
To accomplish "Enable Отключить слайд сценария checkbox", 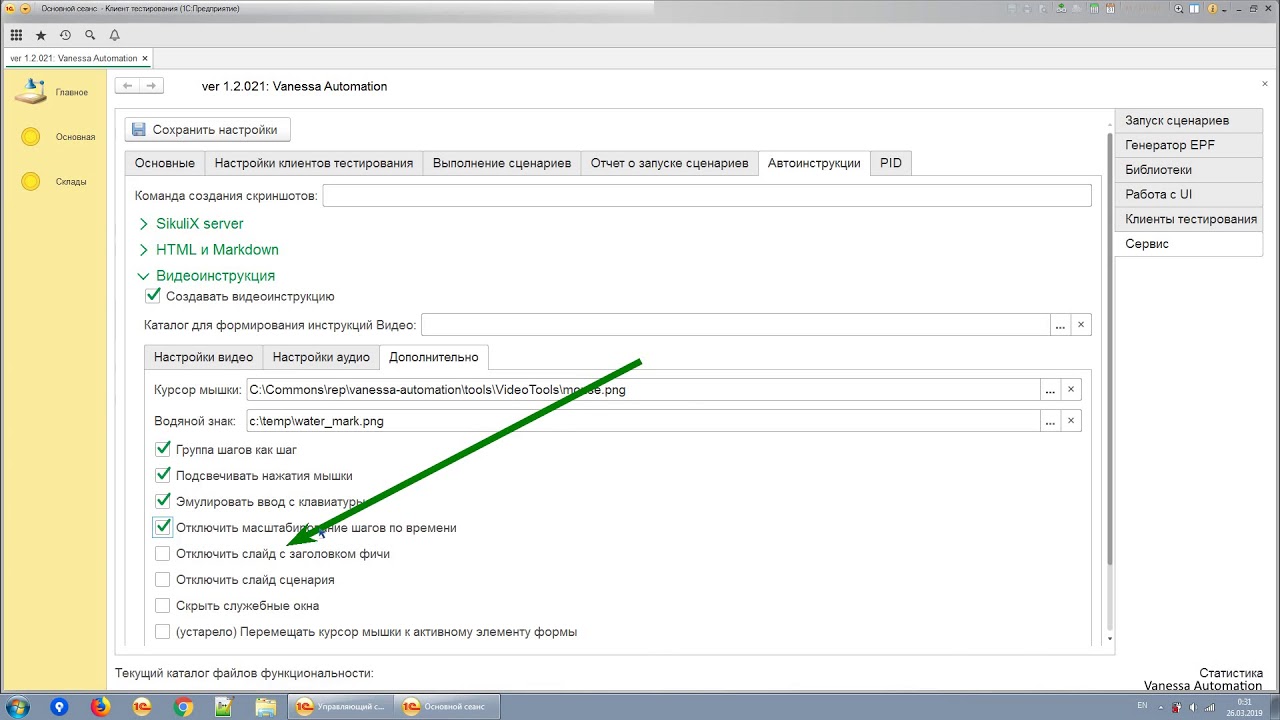I will (x=163, y=579).
